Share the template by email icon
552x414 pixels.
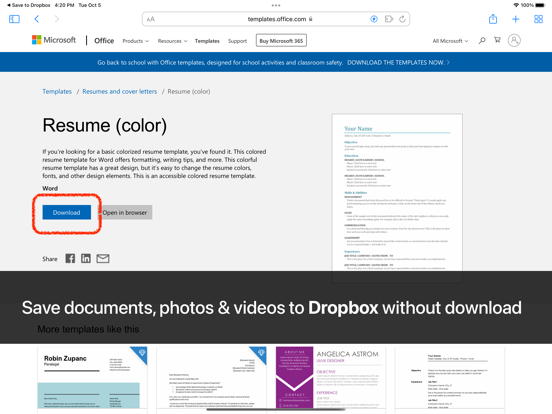click(x=103, y=258)
